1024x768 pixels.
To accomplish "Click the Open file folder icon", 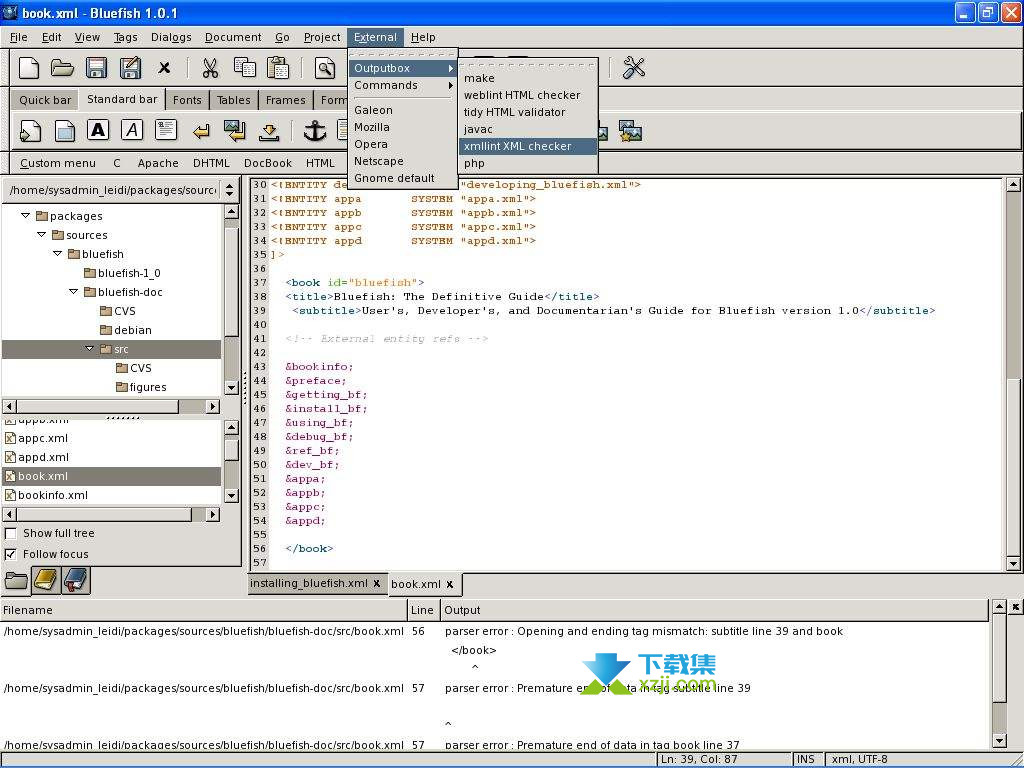I will [x=63, y=68].
